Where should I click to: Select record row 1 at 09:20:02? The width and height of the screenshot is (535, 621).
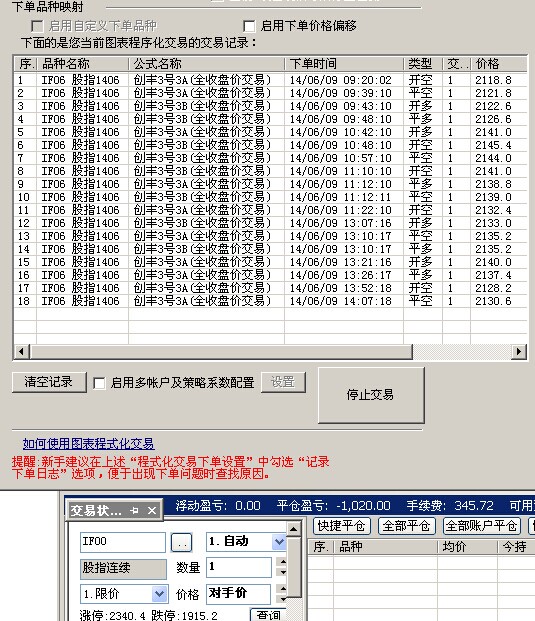coord(270,80)
